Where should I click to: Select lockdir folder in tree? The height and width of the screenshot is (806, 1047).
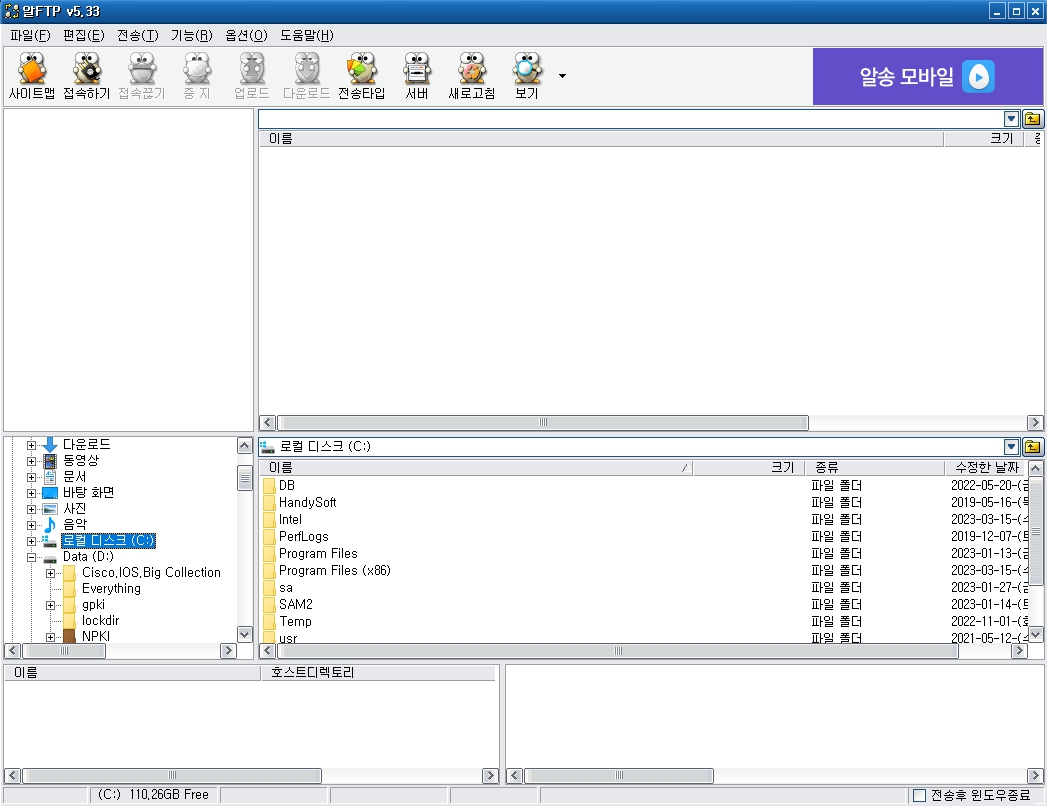(x=101, y=620)
